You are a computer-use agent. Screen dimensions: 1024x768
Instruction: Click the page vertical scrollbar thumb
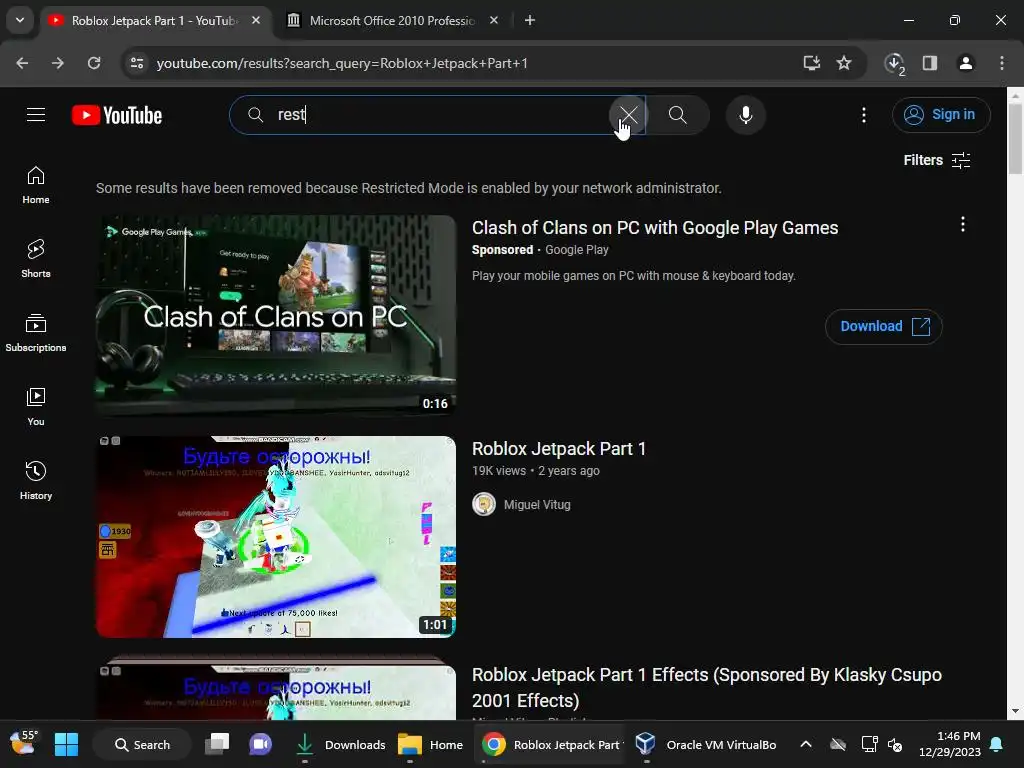coord(1015,138)
